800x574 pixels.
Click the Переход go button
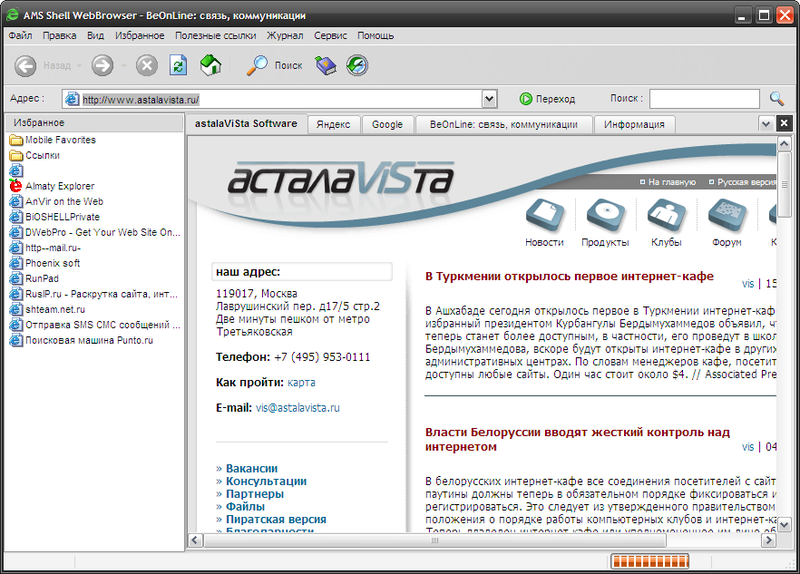click(547, 99)
